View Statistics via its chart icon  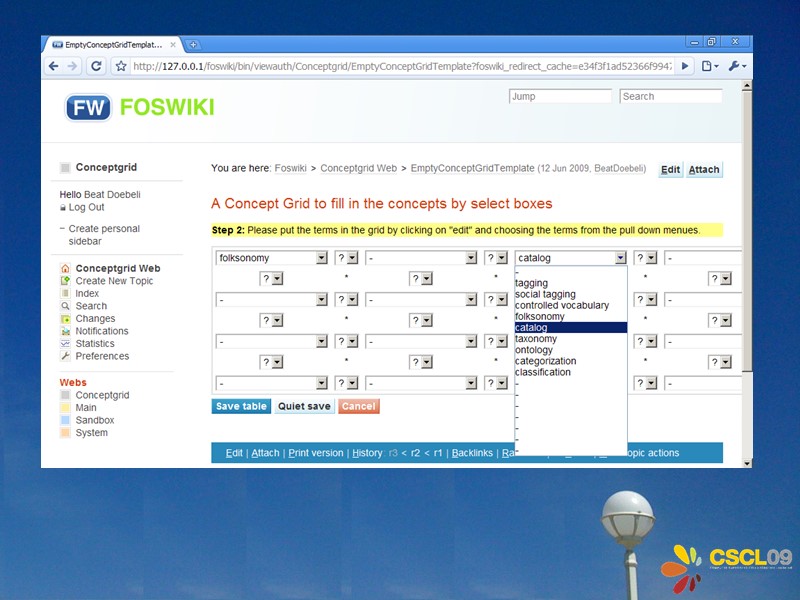click(x=66, y=343)
